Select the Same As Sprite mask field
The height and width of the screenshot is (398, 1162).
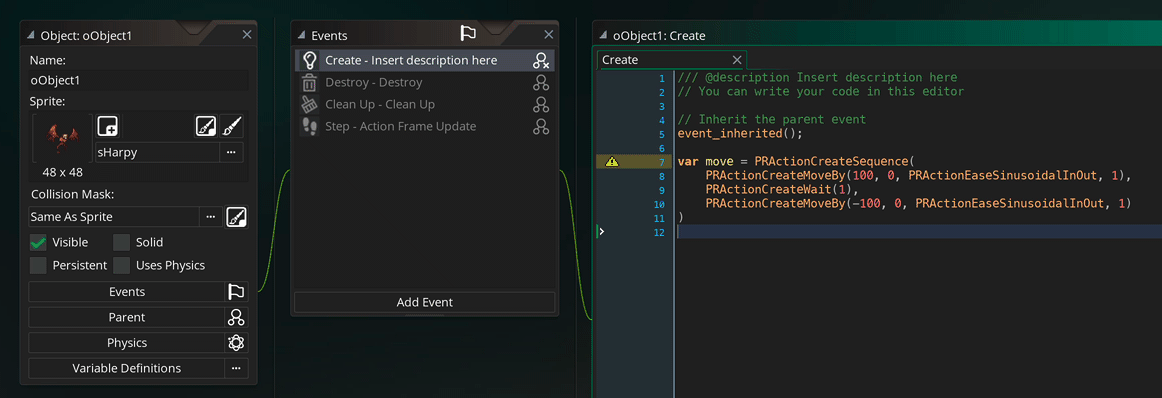click(114, 217)
